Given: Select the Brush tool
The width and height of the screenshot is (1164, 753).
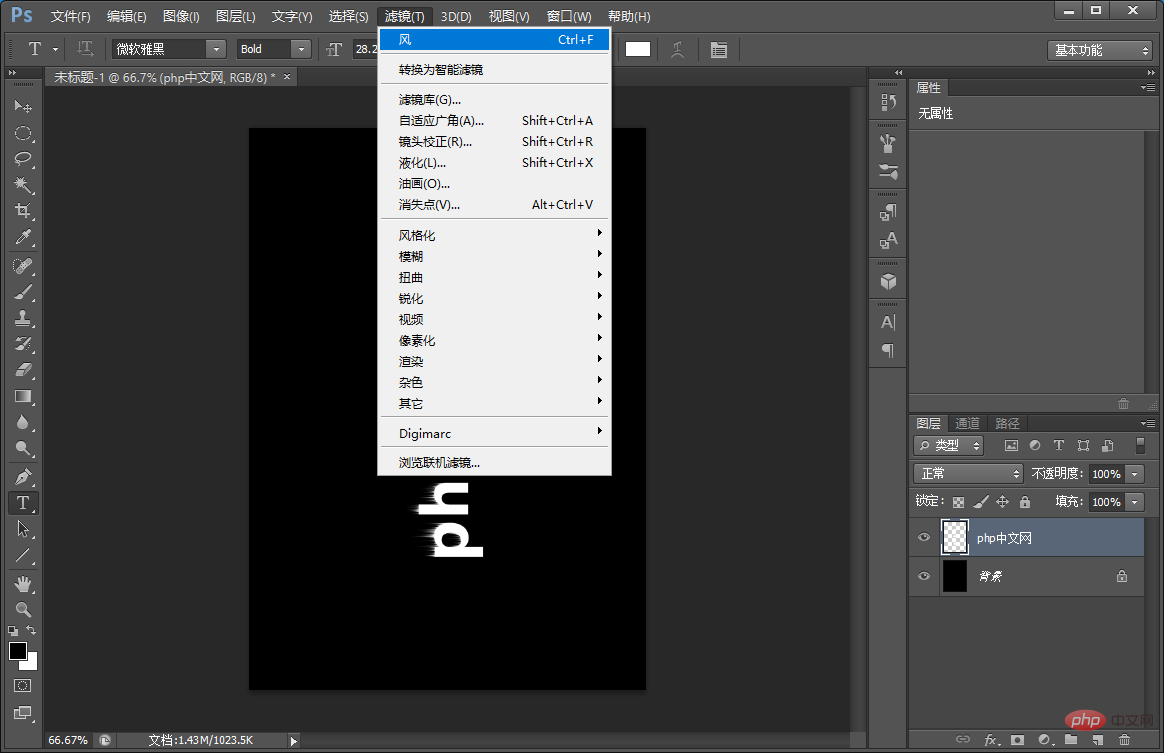Looking at the screenshot, I should [x=23, y=292].
